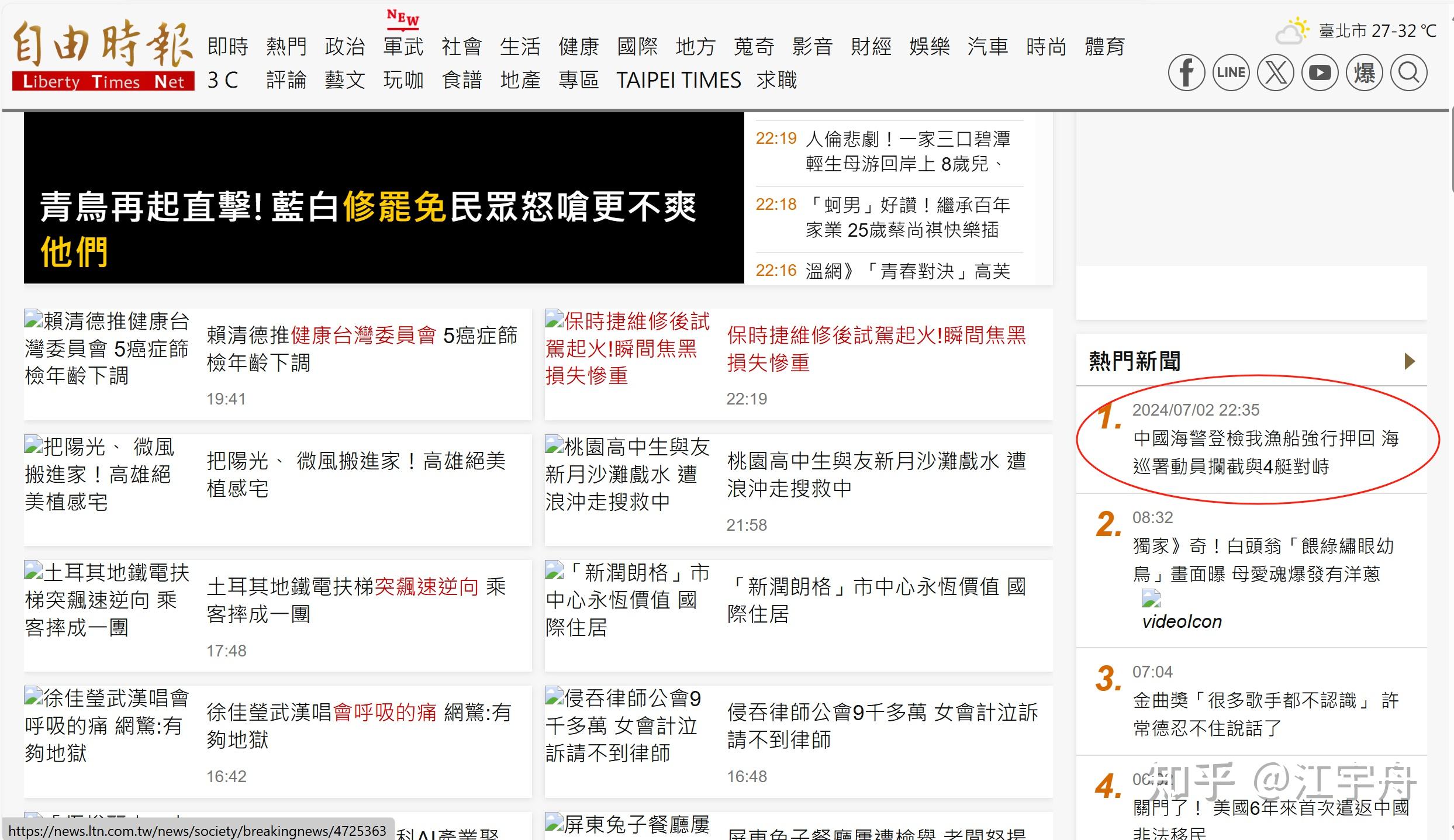
Task: Open the 玩咖 section
Action: 403,80
